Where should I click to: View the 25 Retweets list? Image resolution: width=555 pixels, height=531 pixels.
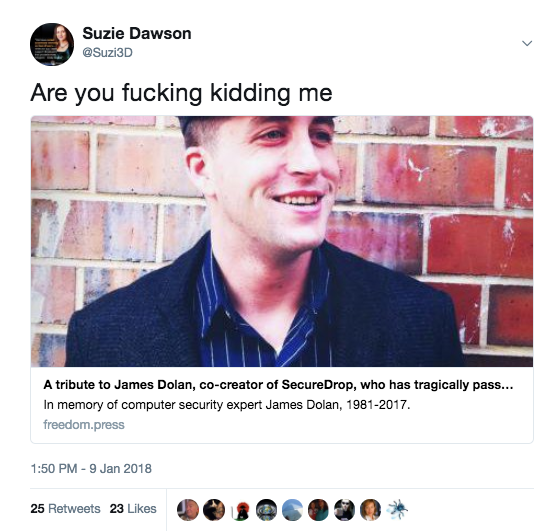65,509
